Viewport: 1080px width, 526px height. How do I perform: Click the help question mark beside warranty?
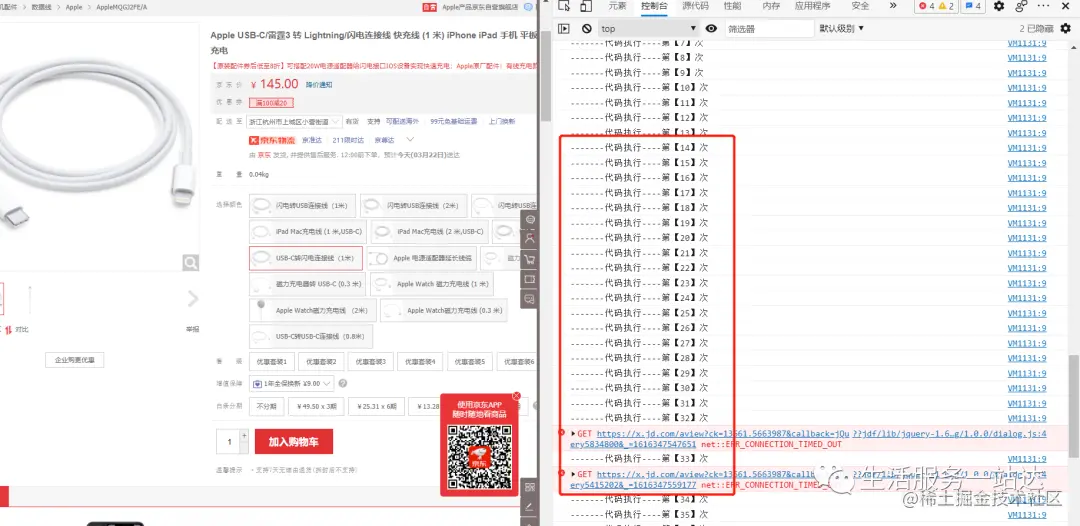[343, 383]
